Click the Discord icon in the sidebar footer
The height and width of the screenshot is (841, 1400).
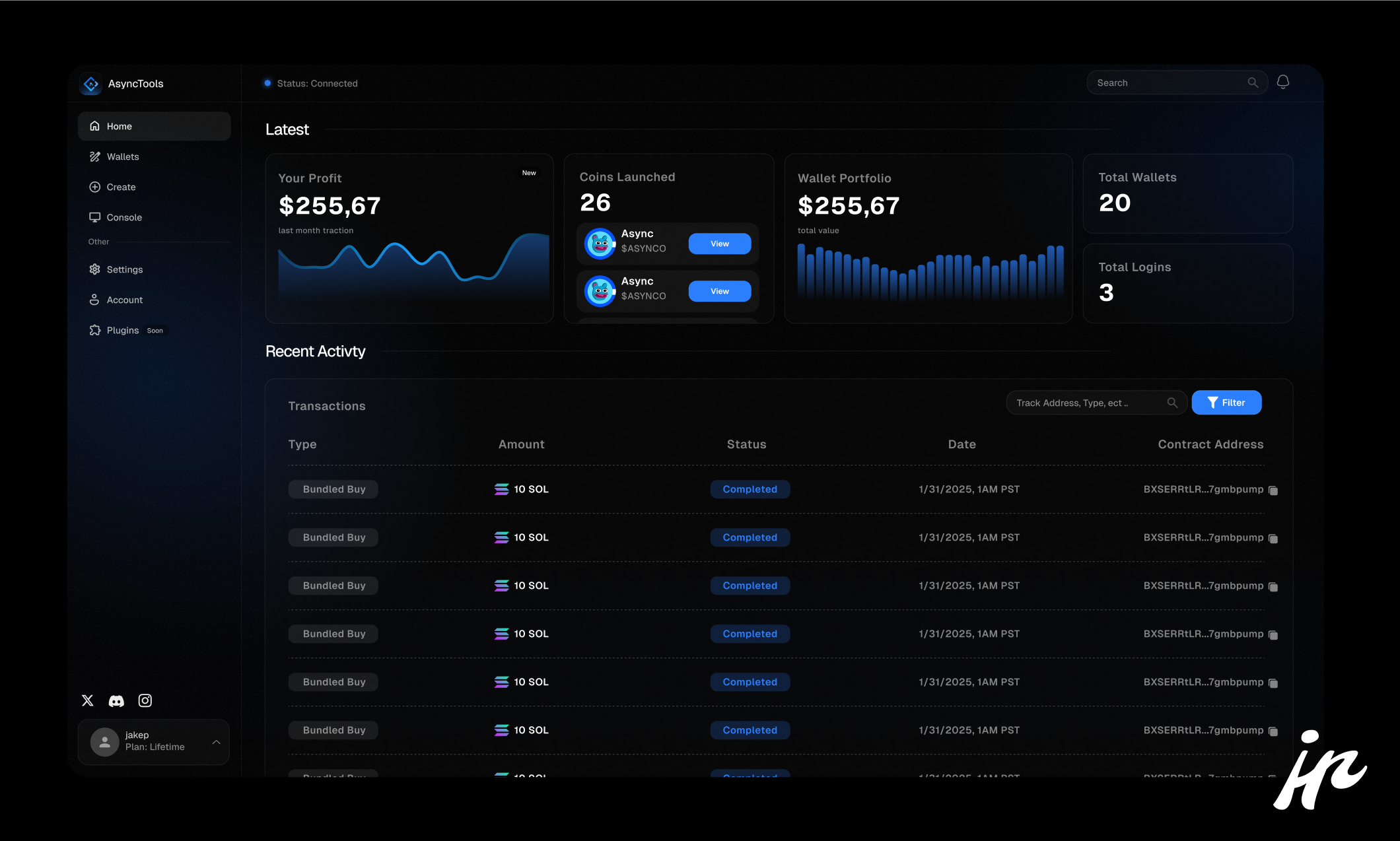point(116,700)
